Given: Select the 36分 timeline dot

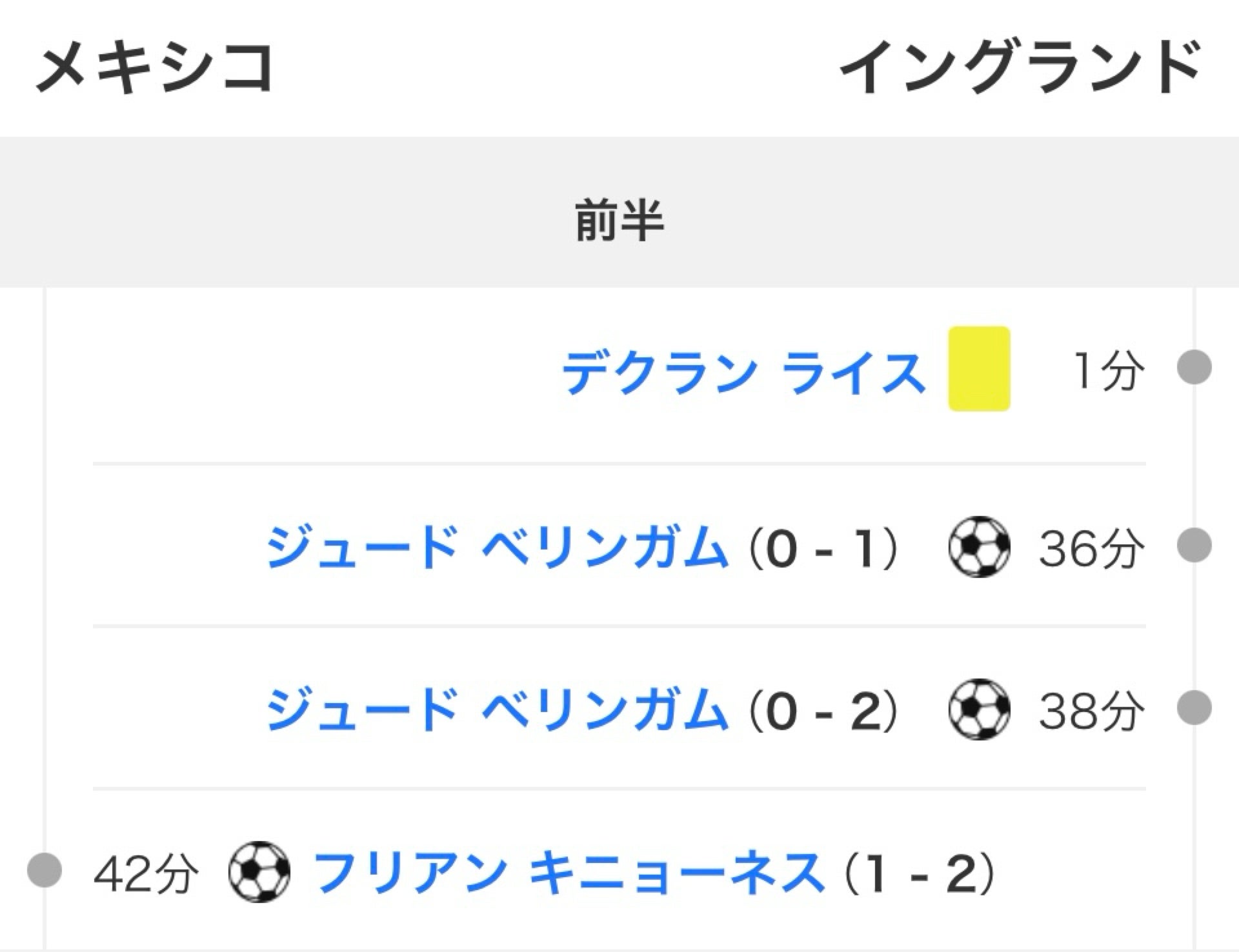Looking at the screenshot, I should point(1194,545).
